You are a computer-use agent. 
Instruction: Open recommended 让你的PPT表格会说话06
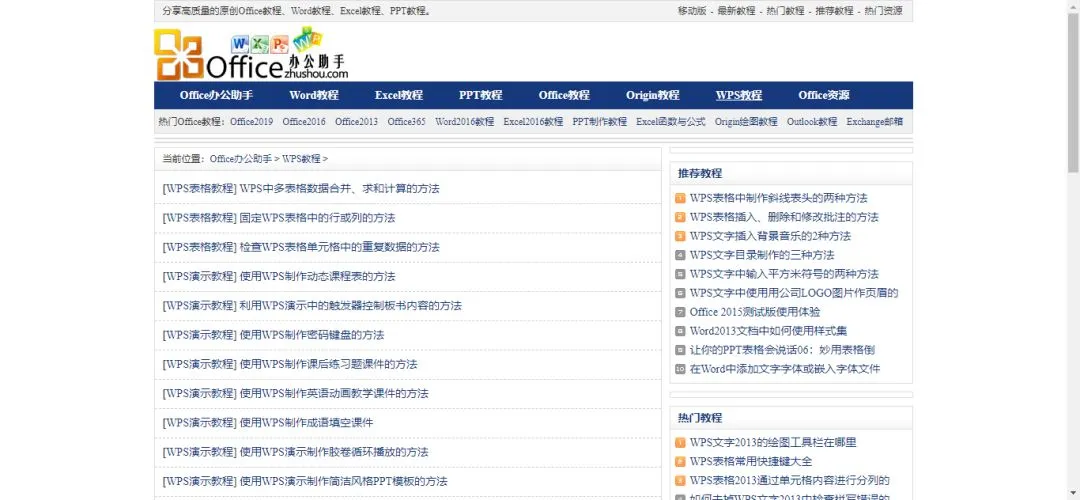pyautogui.click(x=782, y=350)
